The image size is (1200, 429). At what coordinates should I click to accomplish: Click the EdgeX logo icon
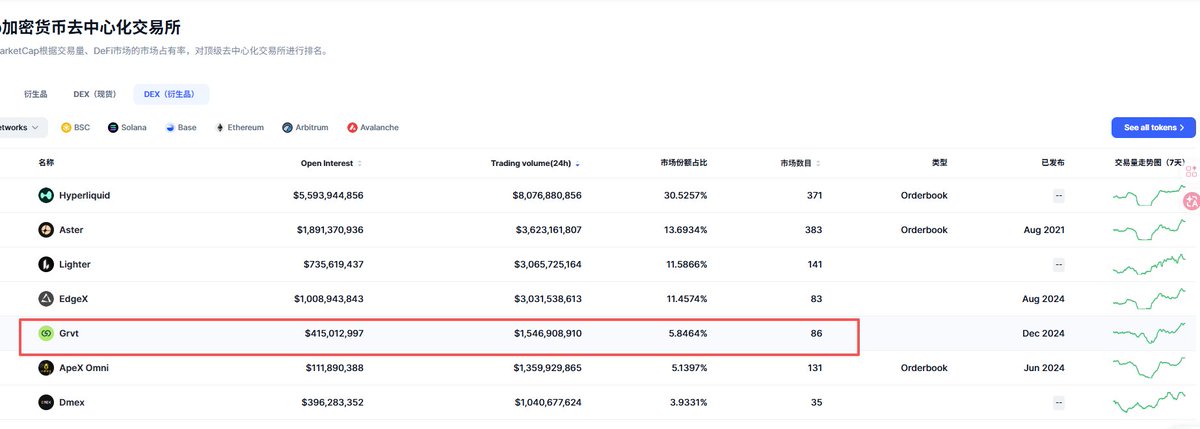tap(46, 299)
